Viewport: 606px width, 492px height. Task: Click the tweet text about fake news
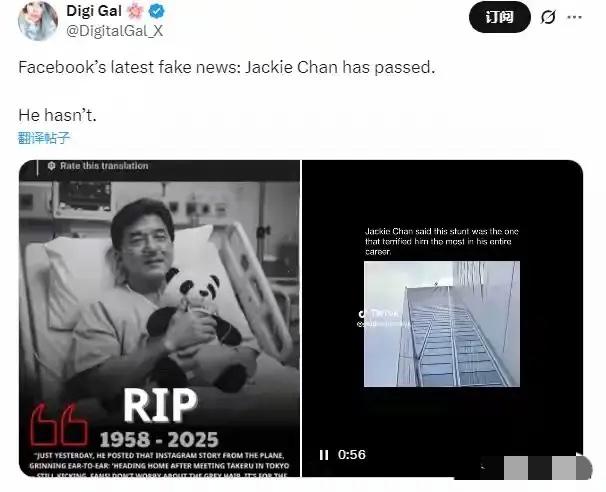[226, 67]
